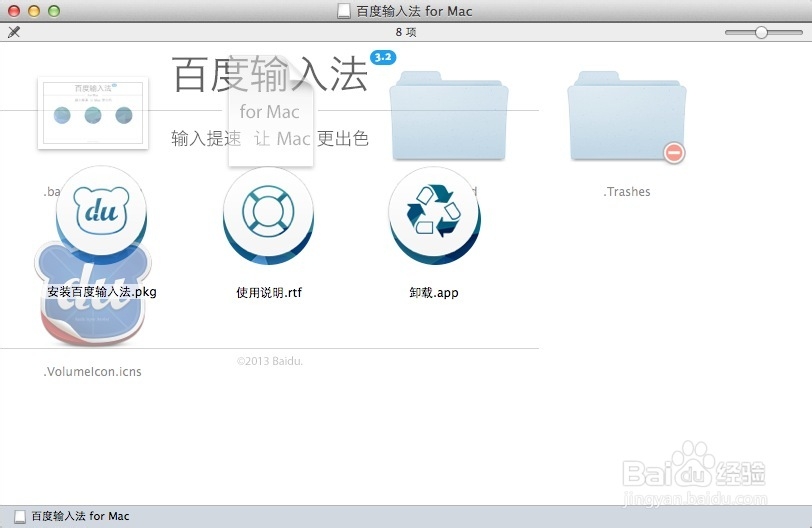812x528 pixels.
Task: Select the background image thumbnail file
Action: point(93,113)
